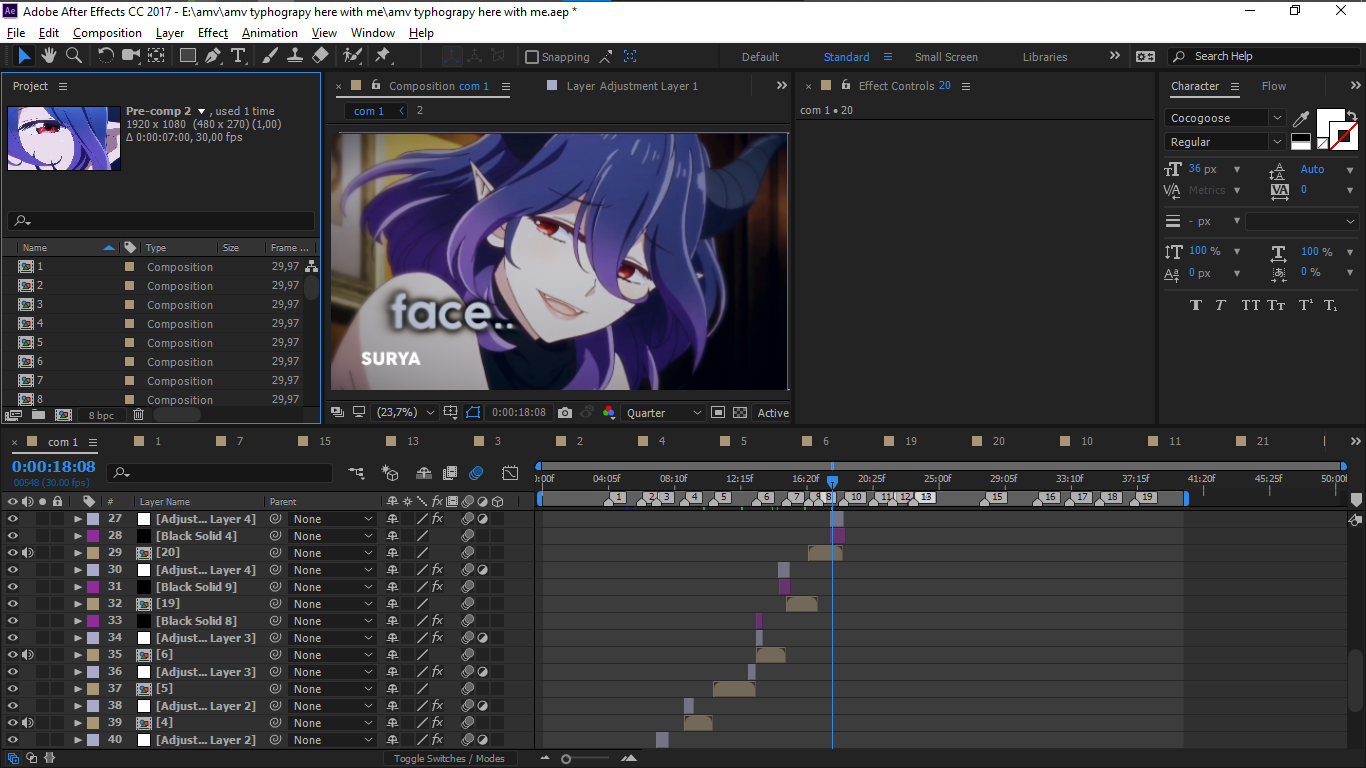Open the composition mini-flowchart in timeline
This screenshot has height=768, width=1366.
(356, 473)
